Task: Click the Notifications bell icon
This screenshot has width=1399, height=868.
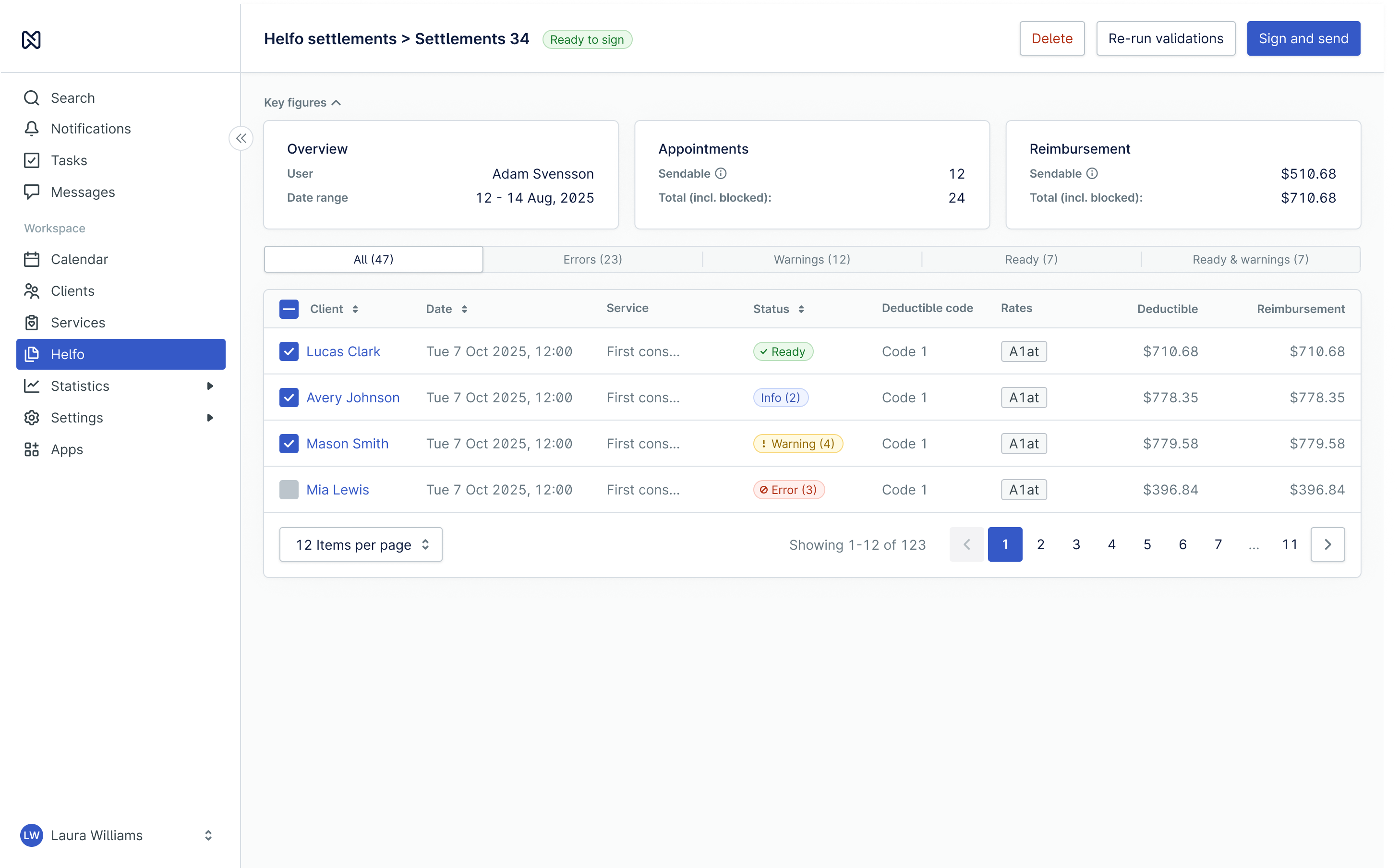Action: 32,129
